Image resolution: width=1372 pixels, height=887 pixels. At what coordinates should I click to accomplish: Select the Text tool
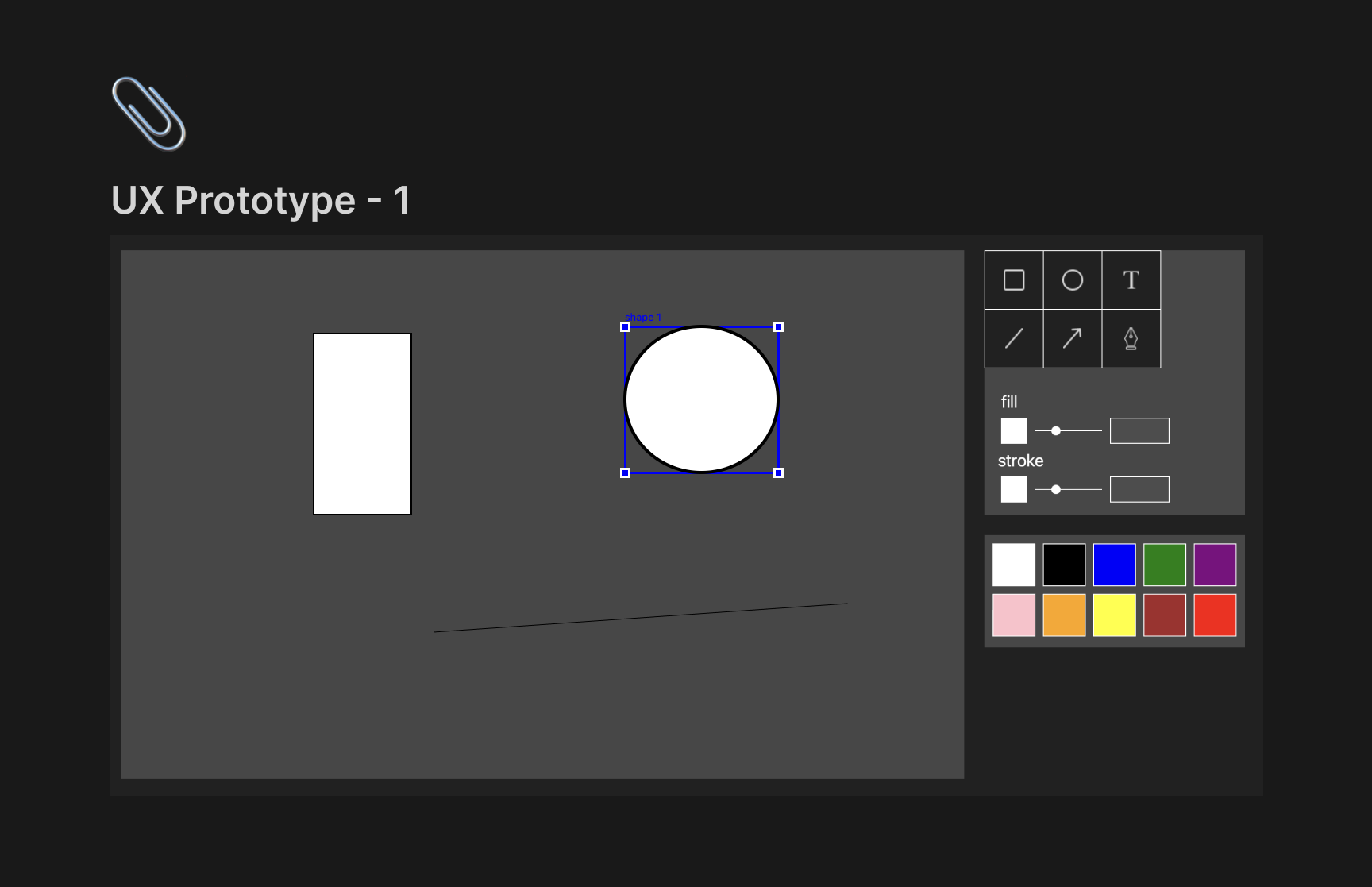pyautogui.click(x=1131, y=280)
